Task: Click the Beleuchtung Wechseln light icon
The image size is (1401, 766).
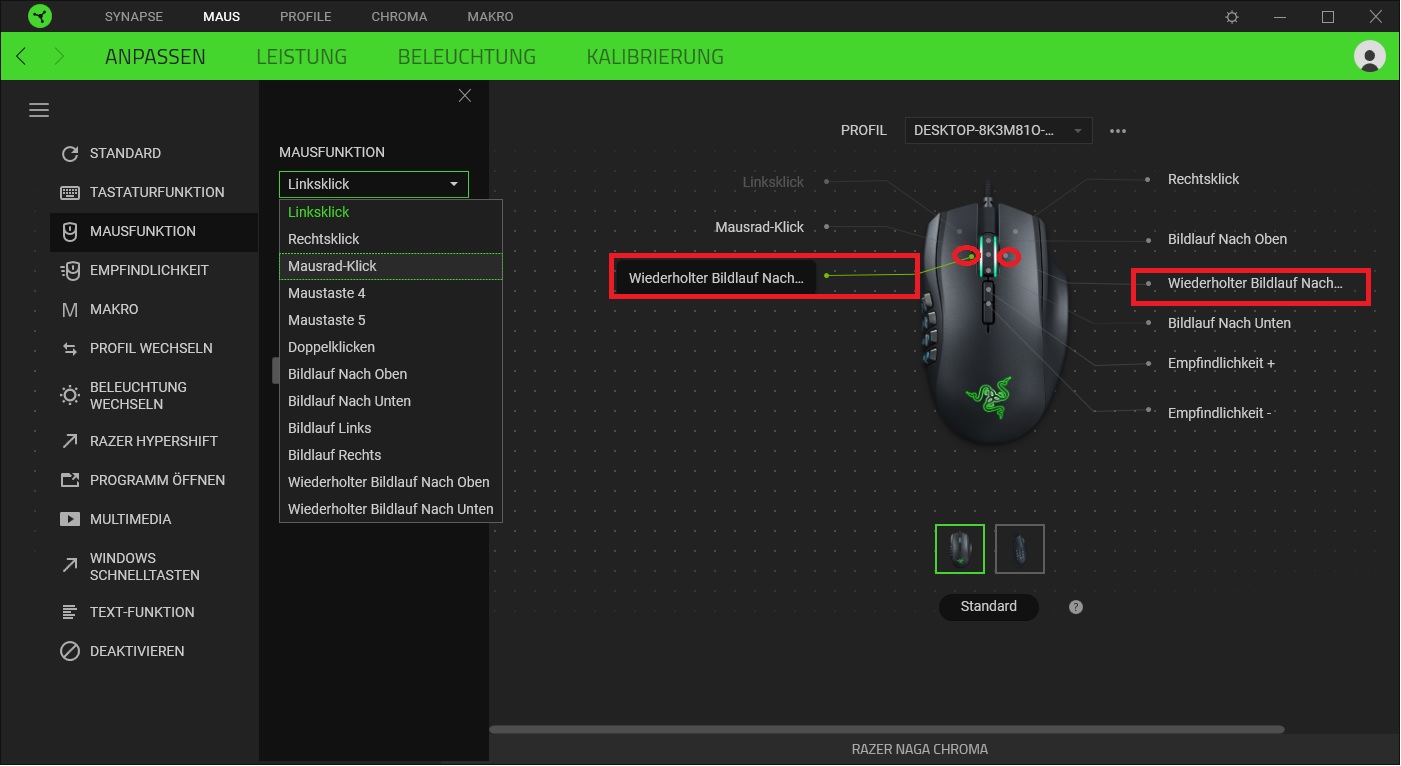Action: click(x=70, y=395)
